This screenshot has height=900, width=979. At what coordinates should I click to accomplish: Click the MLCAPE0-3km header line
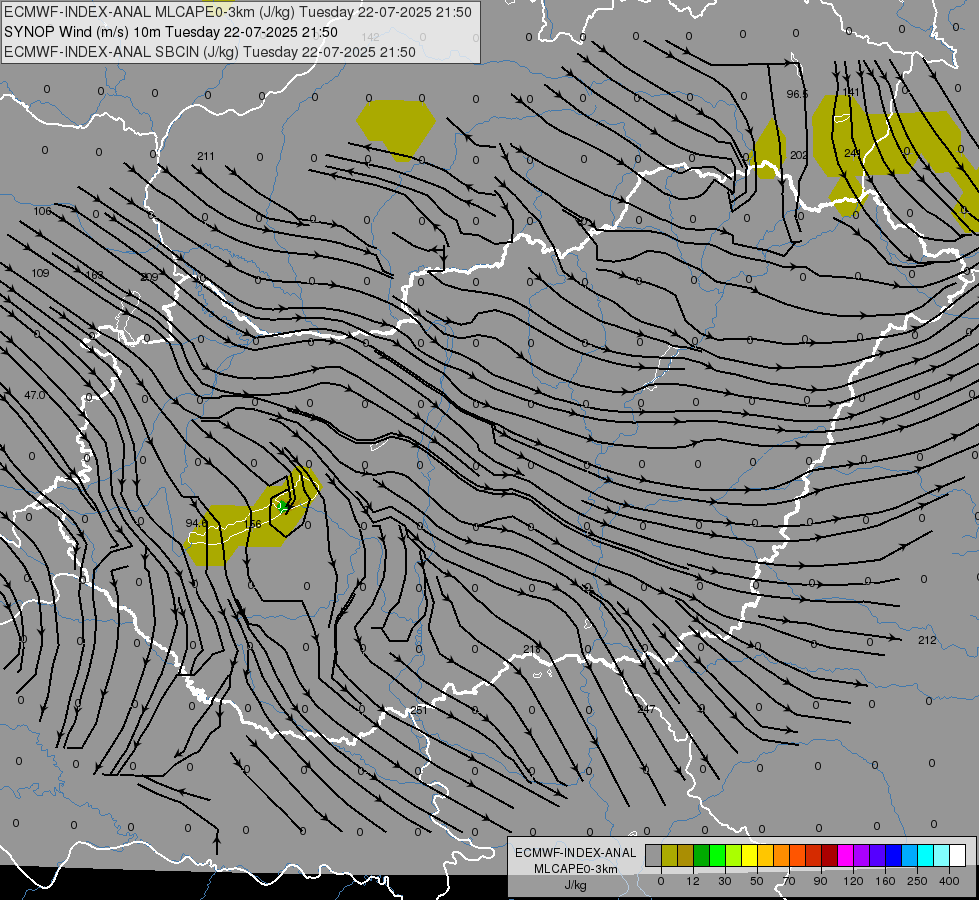click(238, 12)
